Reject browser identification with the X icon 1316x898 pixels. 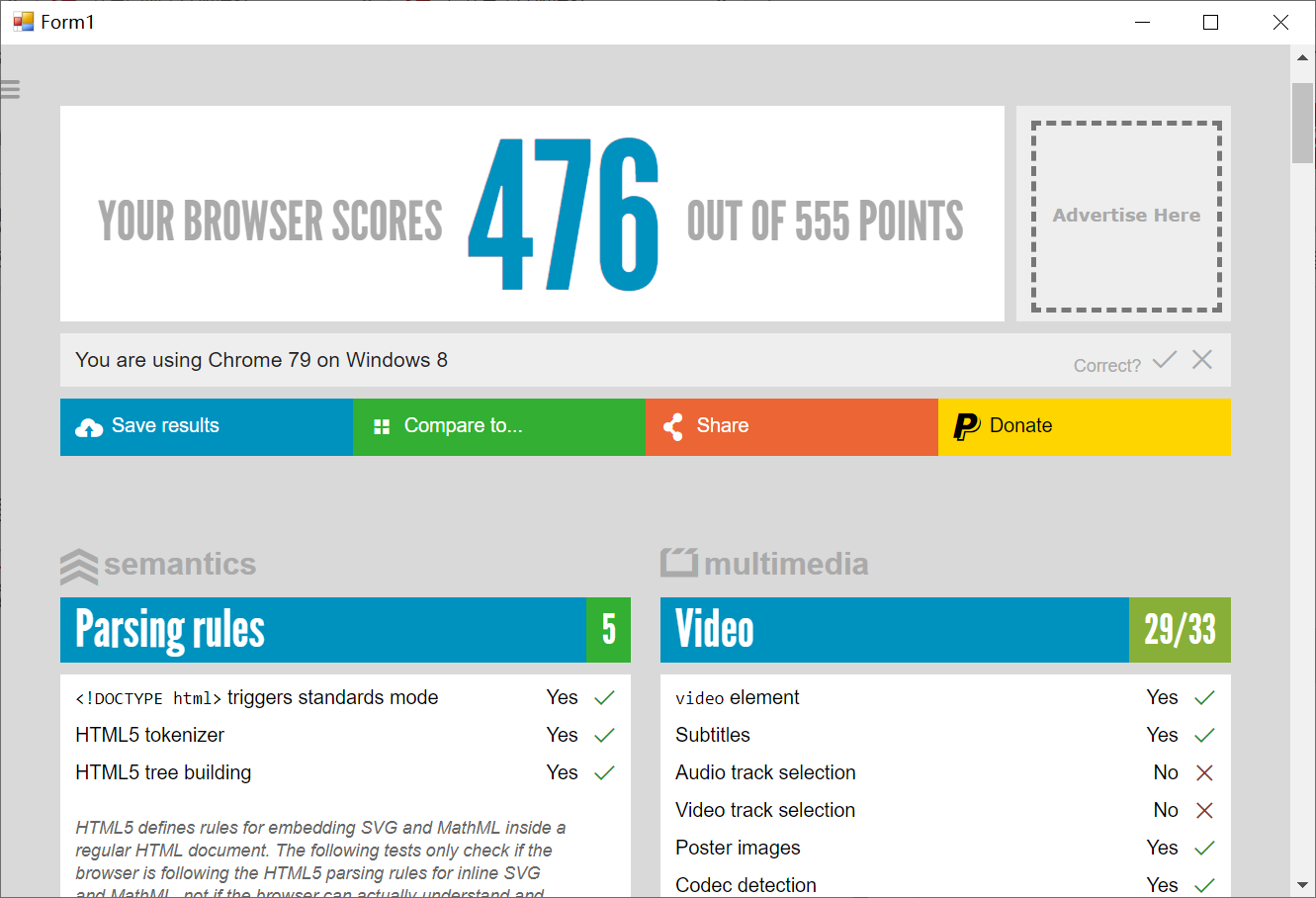pos(1202,360)
